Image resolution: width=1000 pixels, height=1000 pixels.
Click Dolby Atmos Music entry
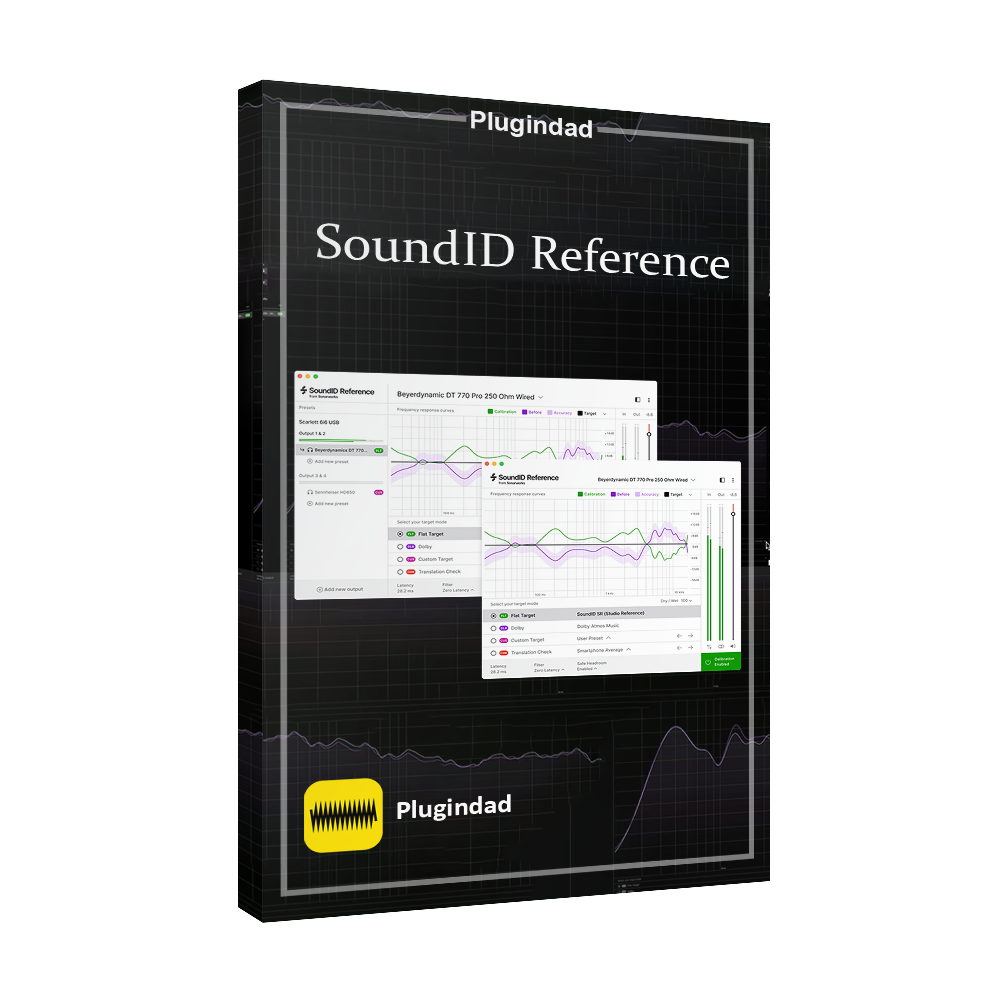(x=598, y=626)
